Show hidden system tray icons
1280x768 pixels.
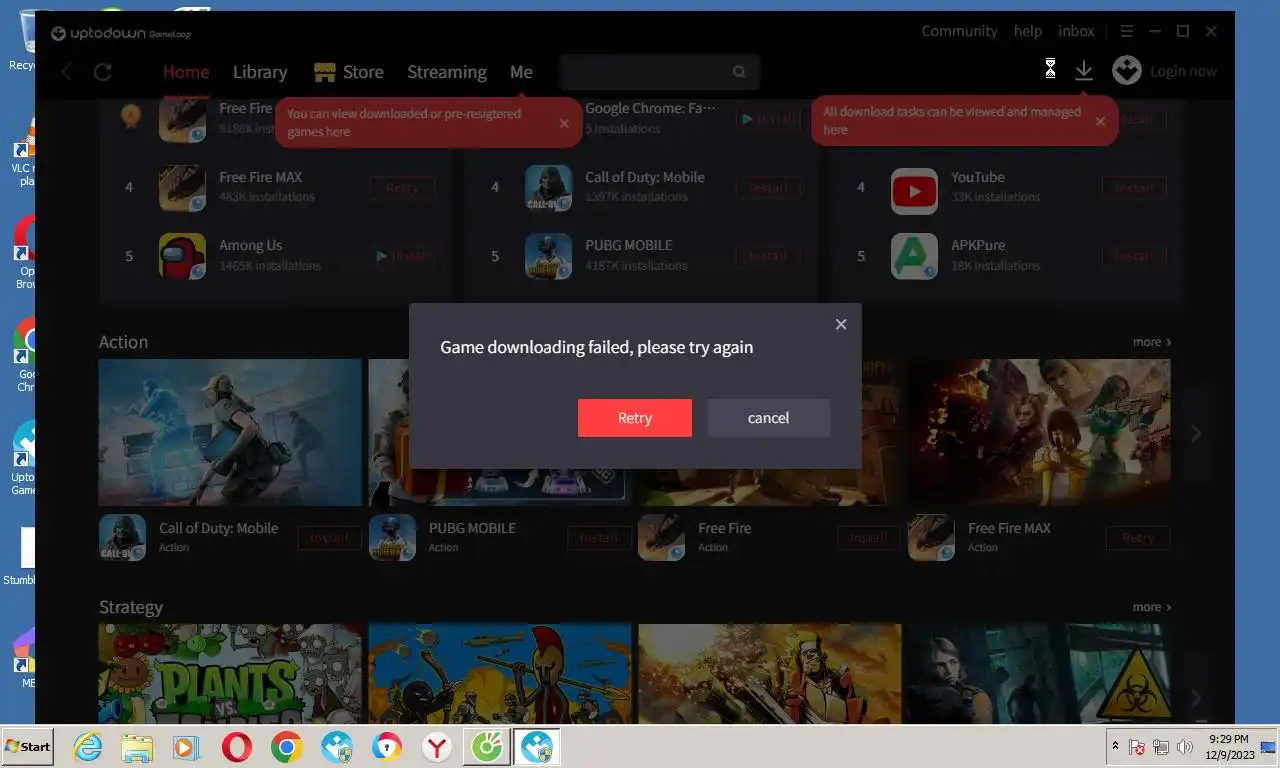[x=1115, y=747]
